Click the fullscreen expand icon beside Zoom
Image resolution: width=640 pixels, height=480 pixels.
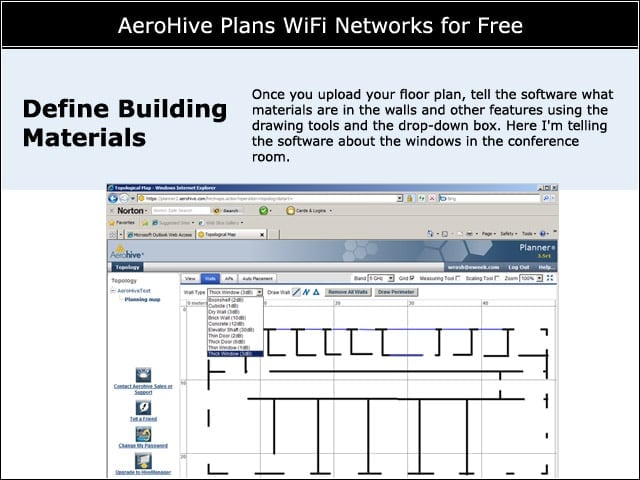coord(550,278)
